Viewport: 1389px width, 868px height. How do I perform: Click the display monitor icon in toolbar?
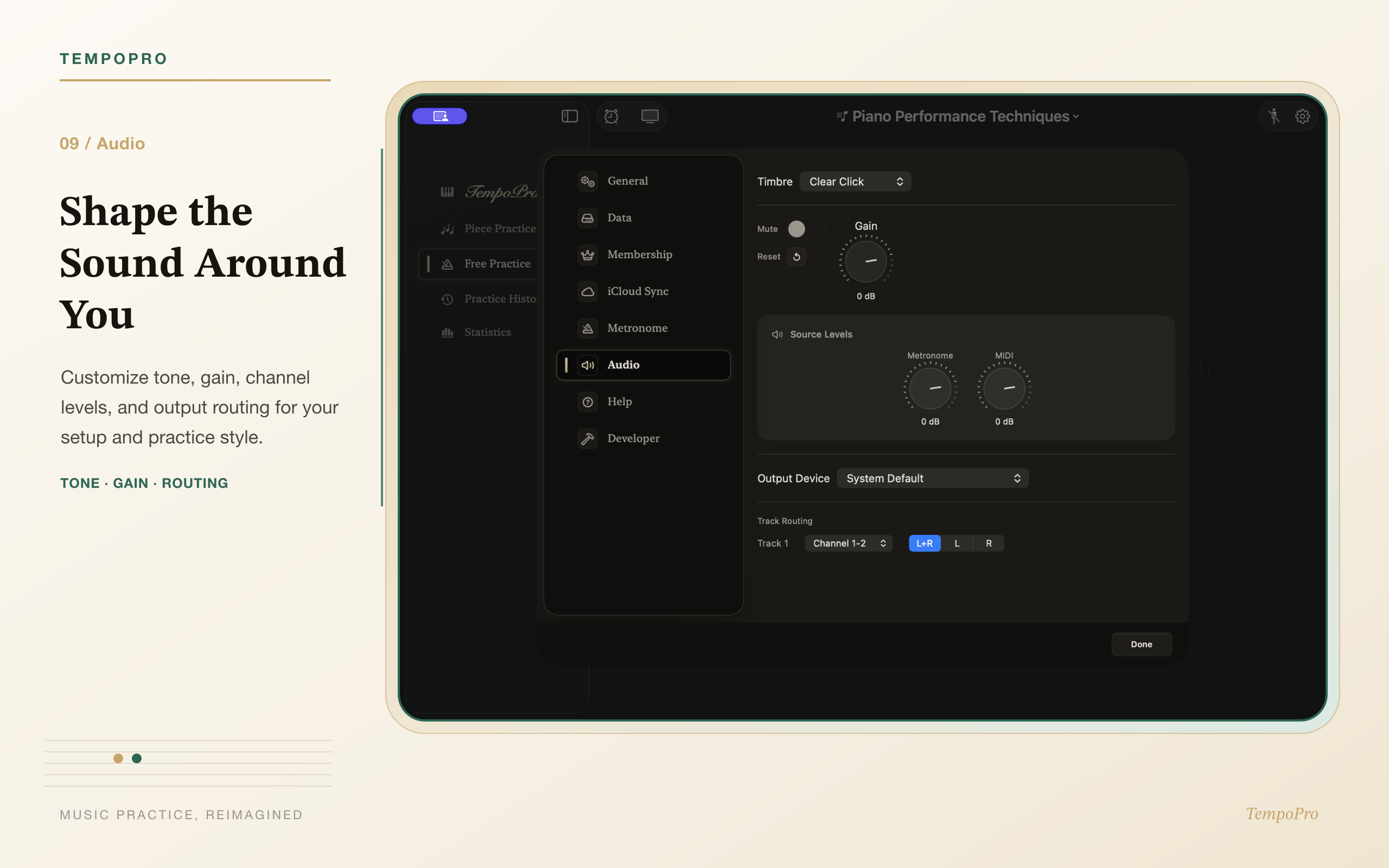coord(649,117)
